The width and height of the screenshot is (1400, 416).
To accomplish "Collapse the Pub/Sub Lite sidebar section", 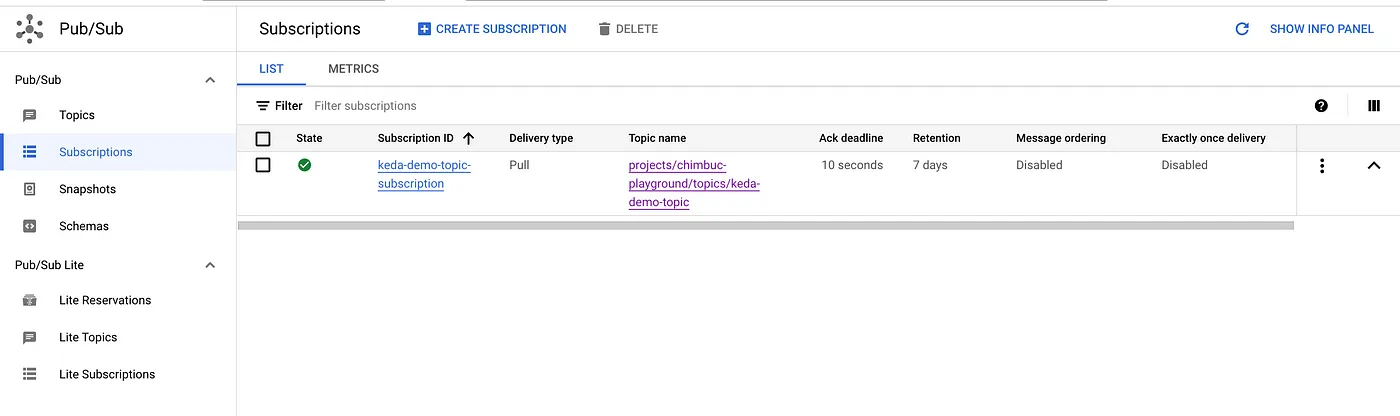I will click(x=210, y=265).
